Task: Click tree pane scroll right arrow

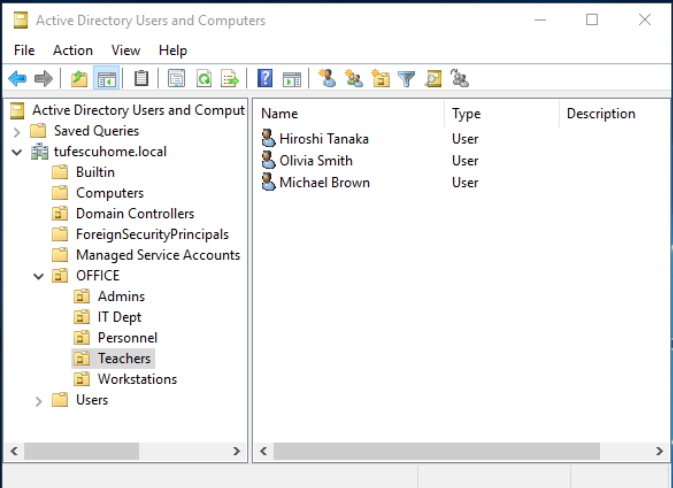Action: tap(236, 451)
